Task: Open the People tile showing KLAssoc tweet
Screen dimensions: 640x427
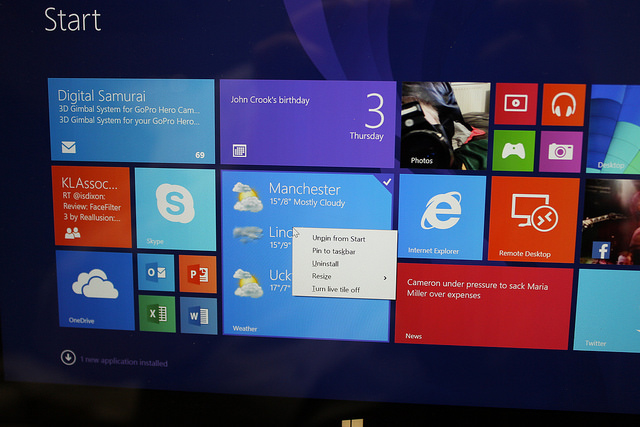Action: pos(91,207)
